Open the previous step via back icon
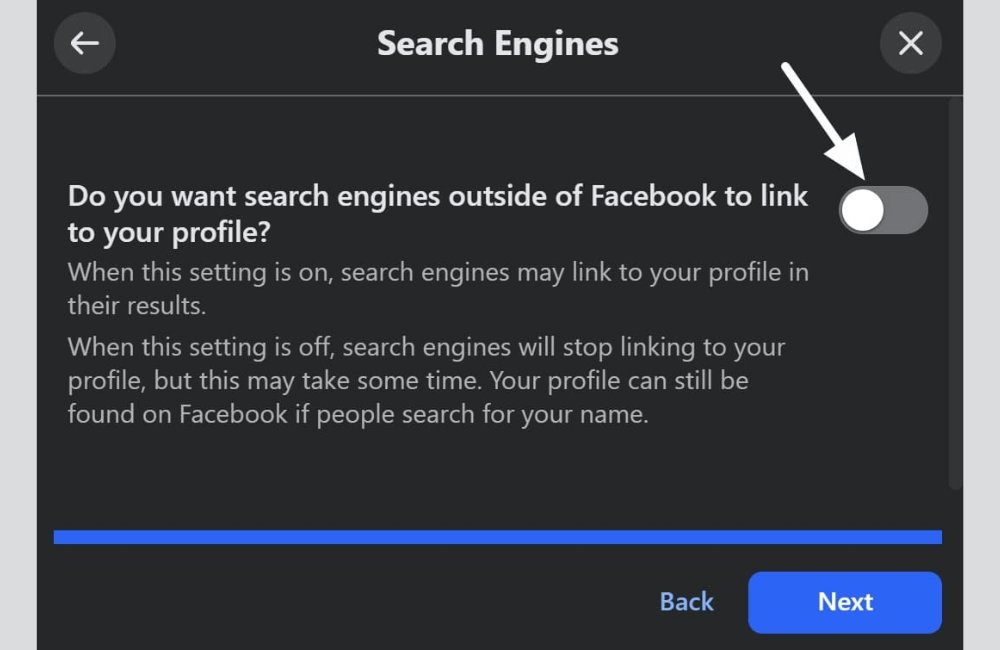1000x650 pixels. tap(84, 43)
